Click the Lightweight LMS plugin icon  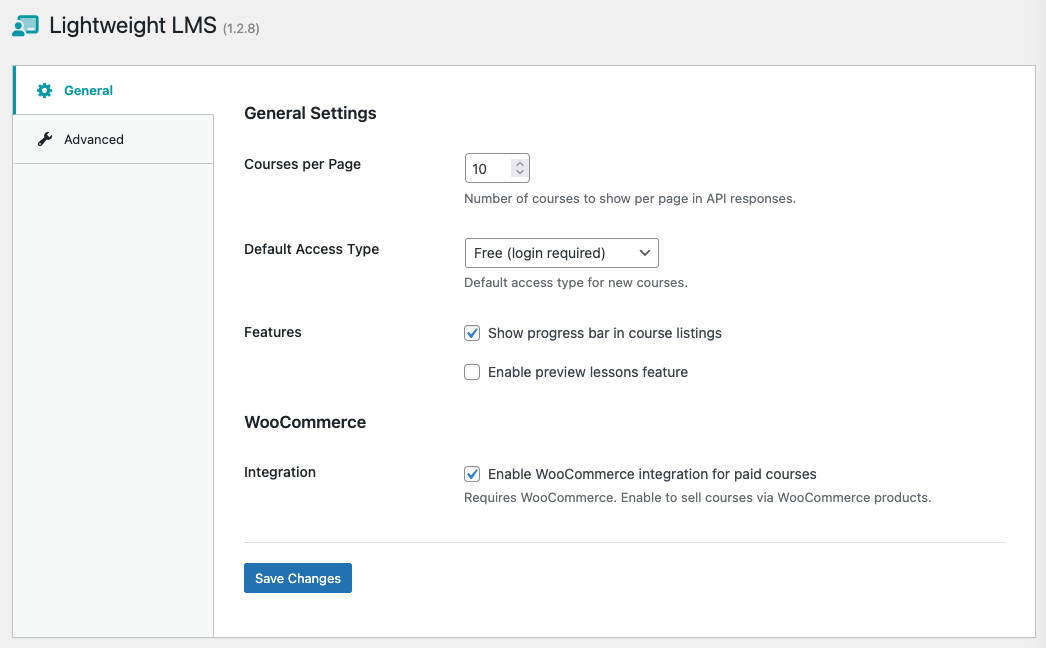coord(25,25)
